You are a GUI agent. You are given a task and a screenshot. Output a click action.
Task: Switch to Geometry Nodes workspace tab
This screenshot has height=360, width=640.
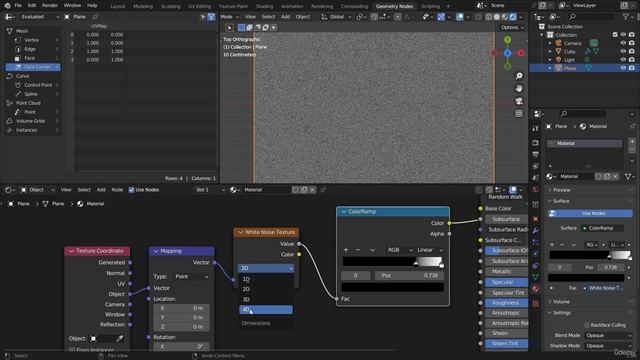click(394, 6)
